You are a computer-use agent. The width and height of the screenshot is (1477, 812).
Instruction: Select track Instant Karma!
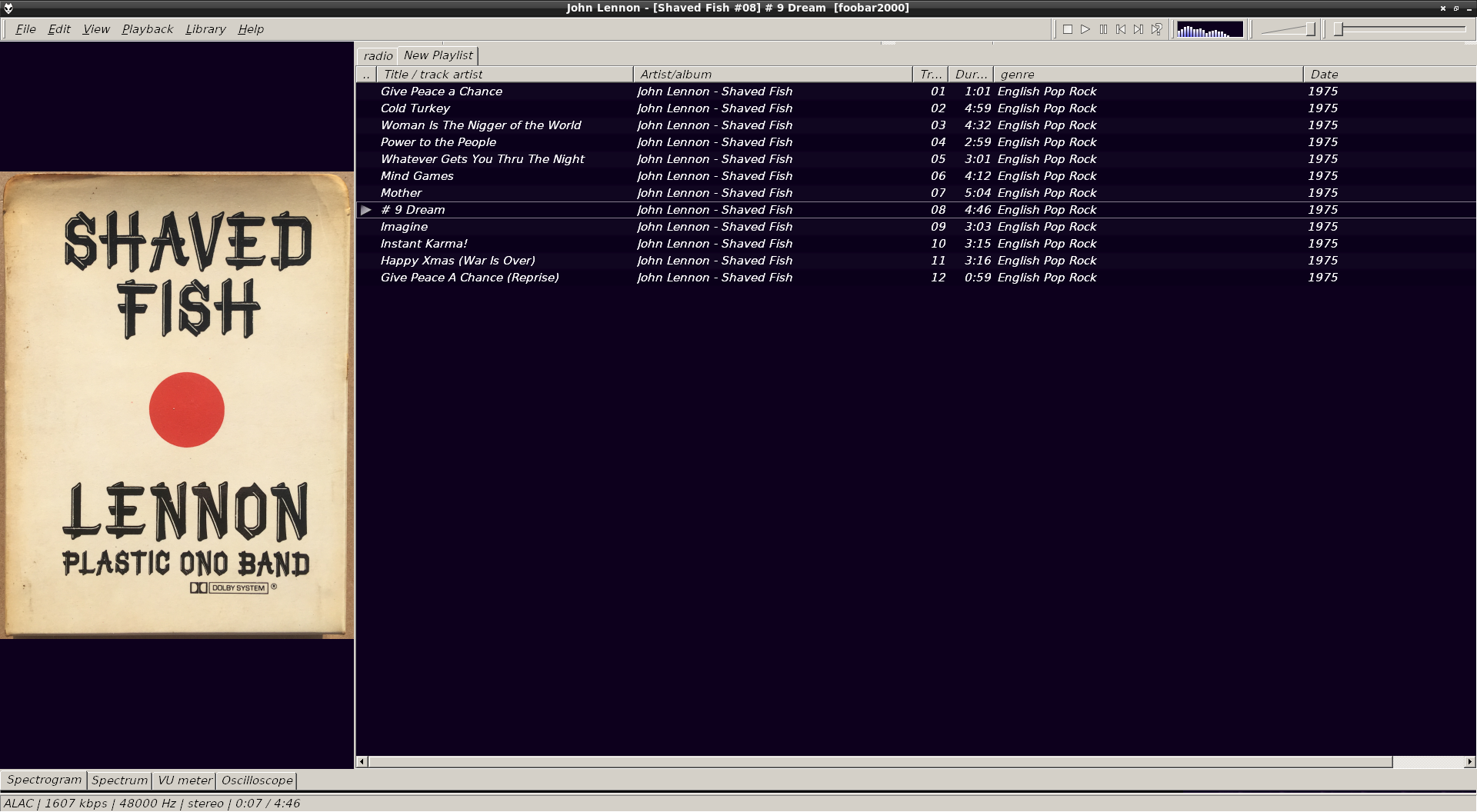click(916, 244)
